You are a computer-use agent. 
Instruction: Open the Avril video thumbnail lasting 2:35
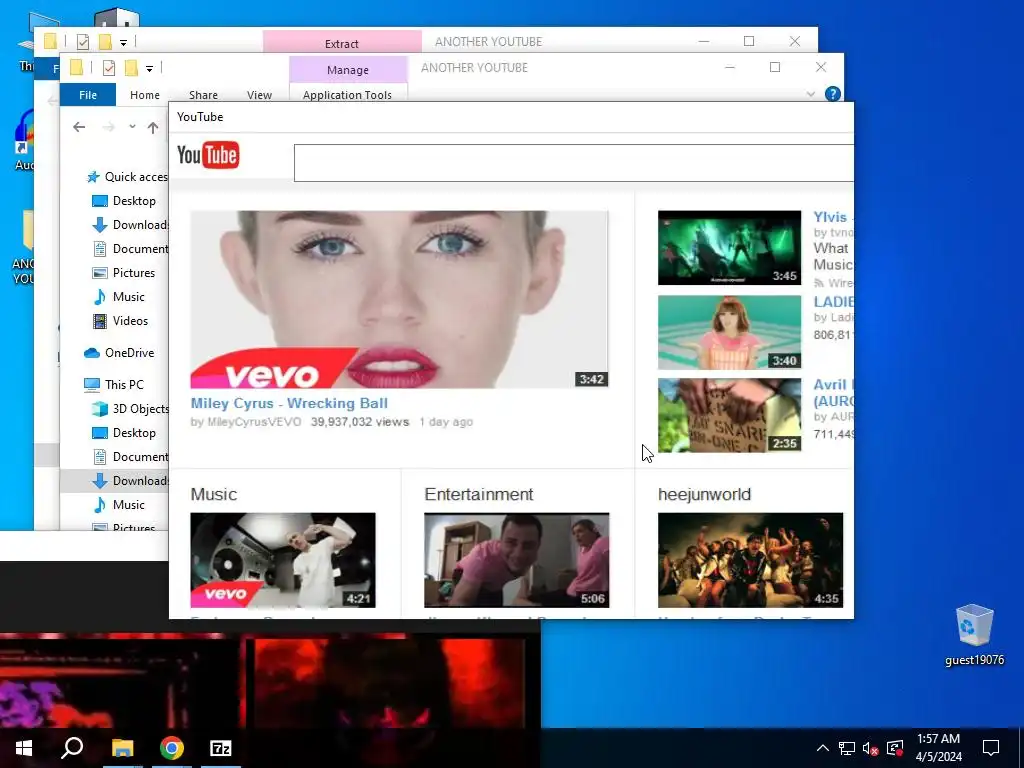click(729, 415)
